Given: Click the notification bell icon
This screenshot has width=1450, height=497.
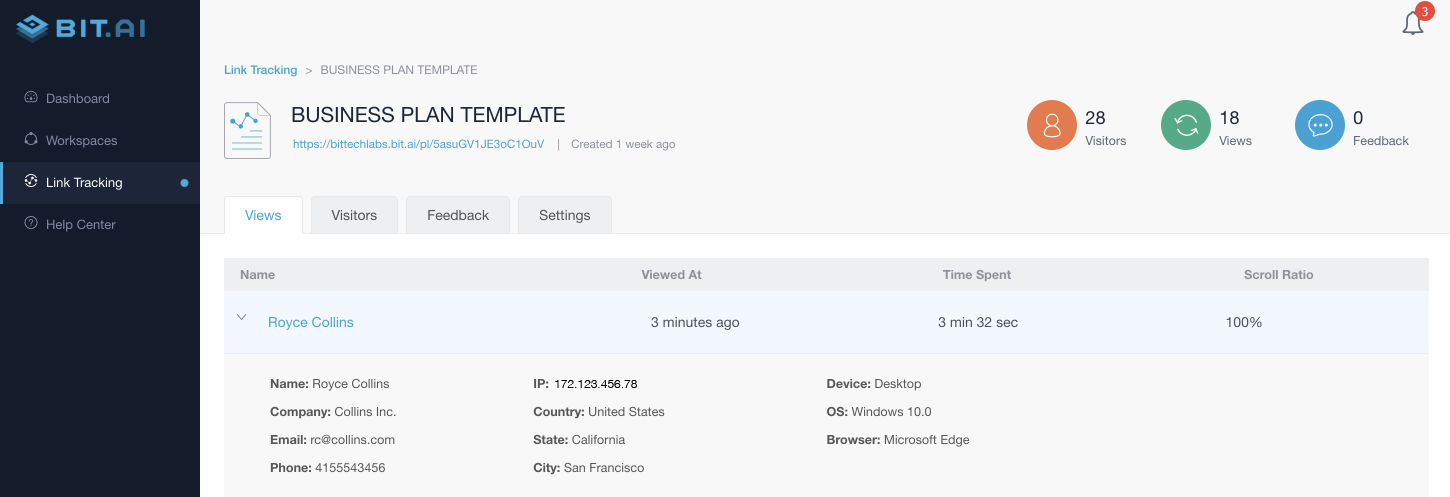Looking at the screenshot, I should click(x=1413, y=23).
